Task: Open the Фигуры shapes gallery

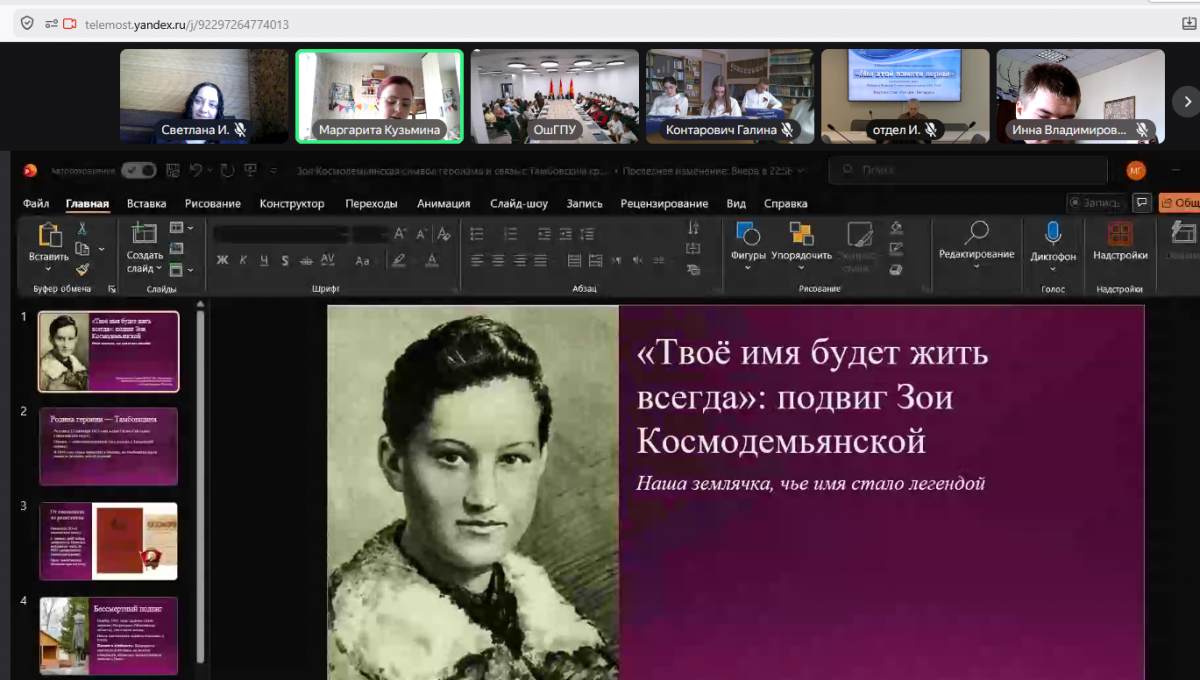Action: pyautogui.click(x=748, y=242)
